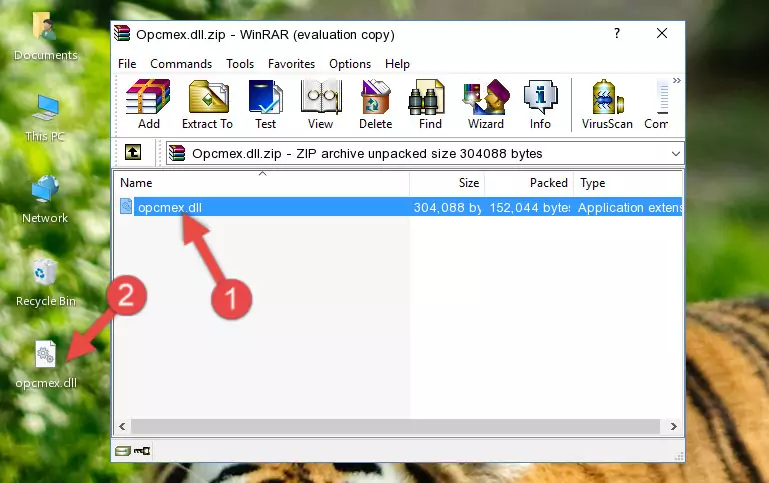Run the Test archive tool
The height and width of the screenshot is (483, 769).
(265, 104)
